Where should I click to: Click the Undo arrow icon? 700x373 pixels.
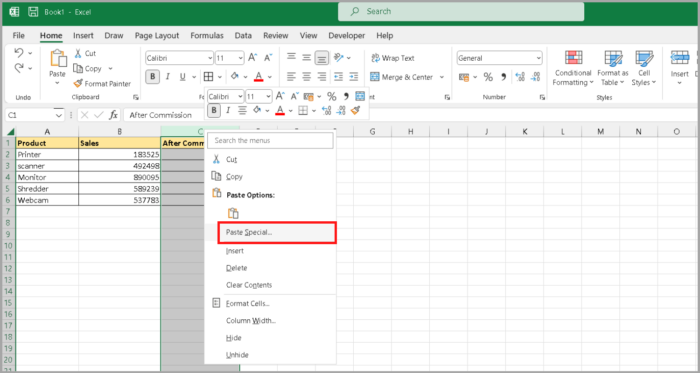coord(19,53)
